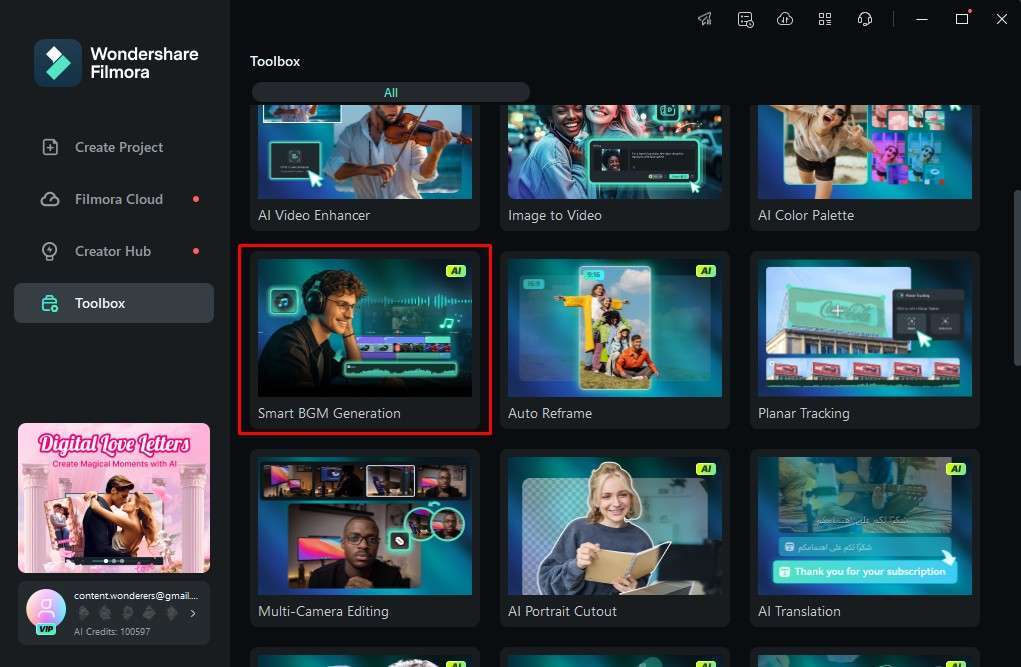Open the AI Translation thumbnail
Image resolution: width=1021 pixels, height=667 pixels.
[865, 526]
